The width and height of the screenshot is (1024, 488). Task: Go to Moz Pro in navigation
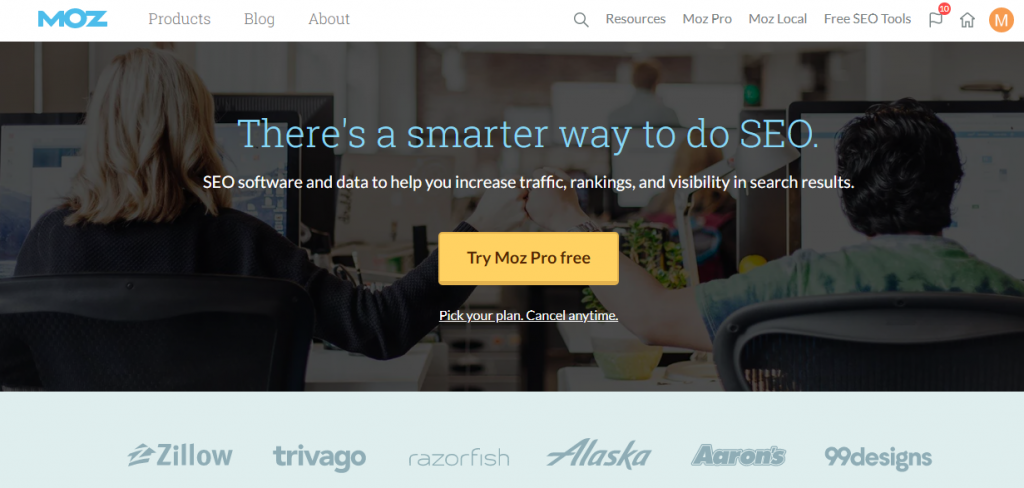(707, 19)
